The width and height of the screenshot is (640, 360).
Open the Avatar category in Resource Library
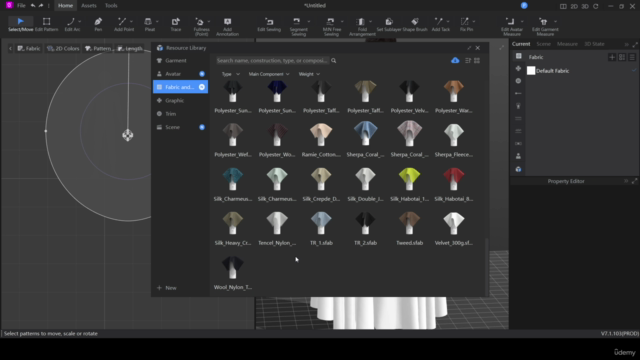click(180, 74)
